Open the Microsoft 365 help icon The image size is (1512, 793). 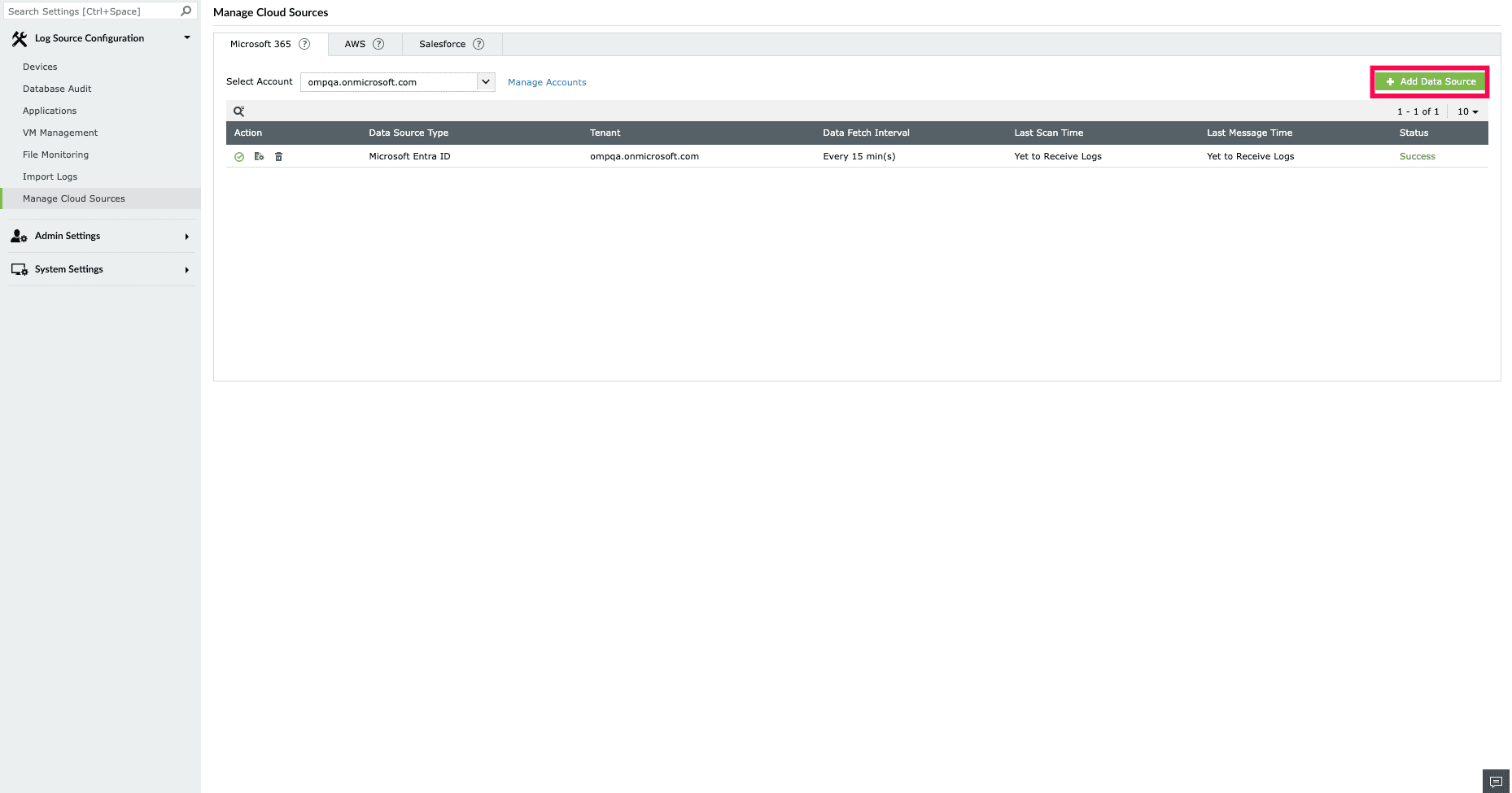coord(304,44)
